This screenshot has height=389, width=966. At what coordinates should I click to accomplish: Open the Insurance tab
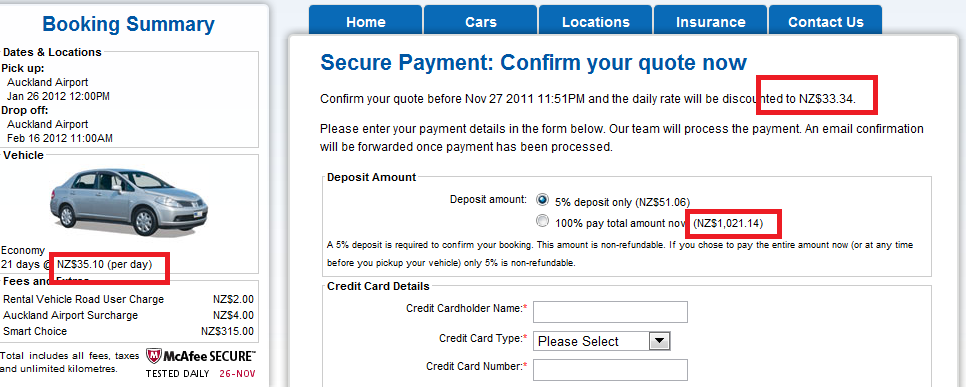[710, 20]
